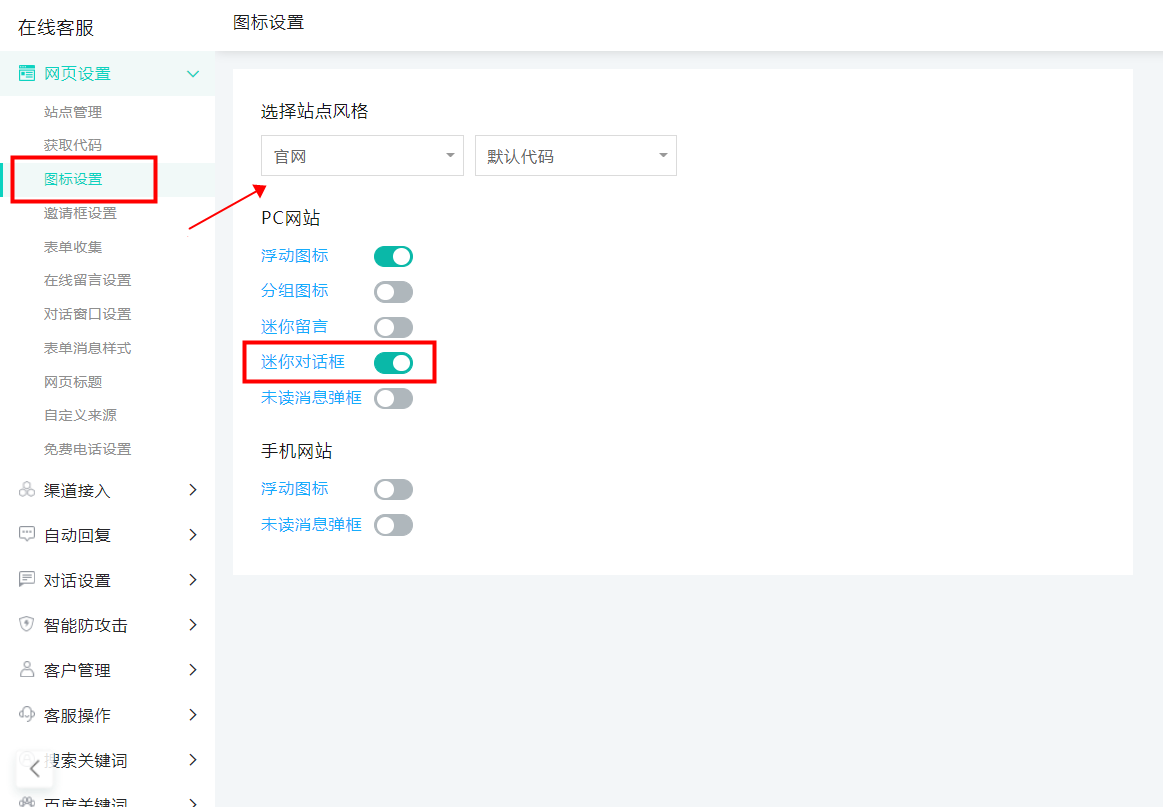Click the 自动回复 chat bubble icon
1163x807 pixels.
tap(27, 535)
